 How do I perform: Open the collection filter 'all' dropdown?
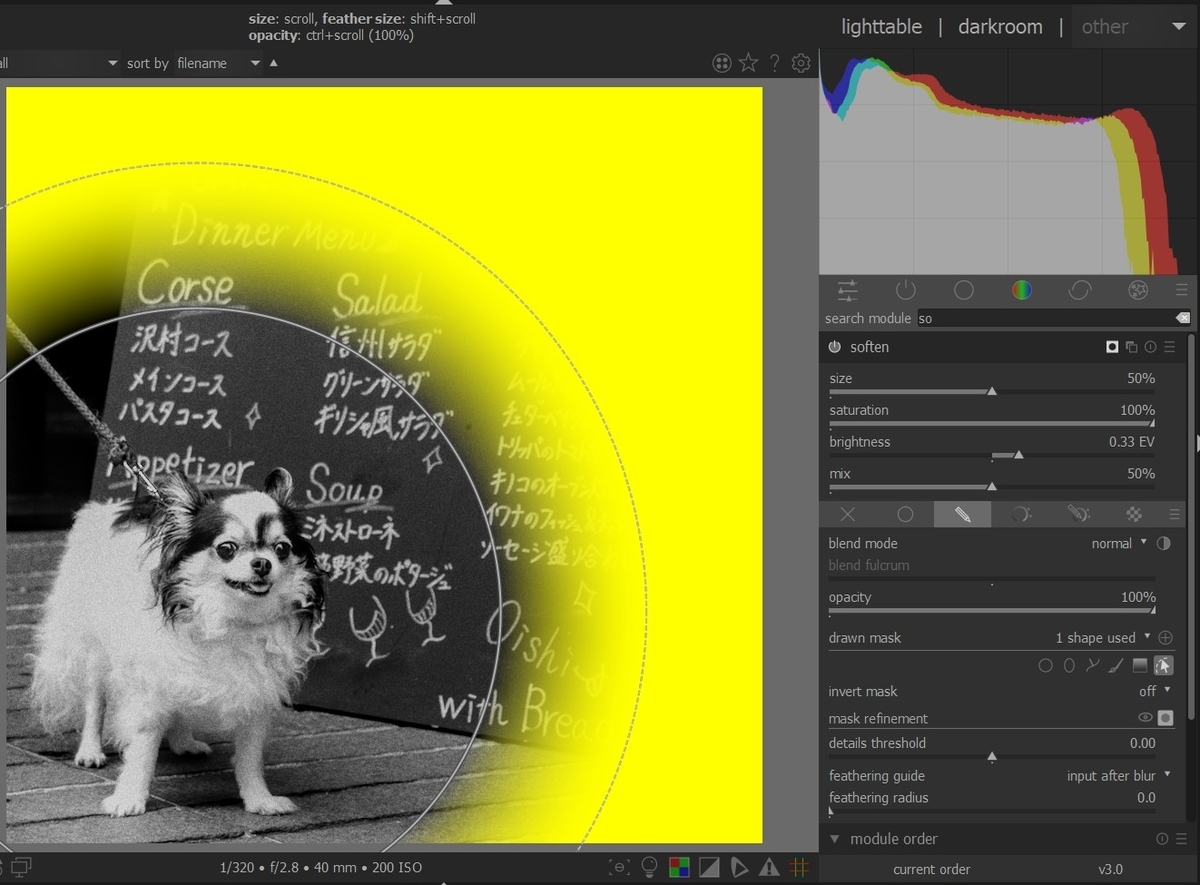[x=60, y=63]
